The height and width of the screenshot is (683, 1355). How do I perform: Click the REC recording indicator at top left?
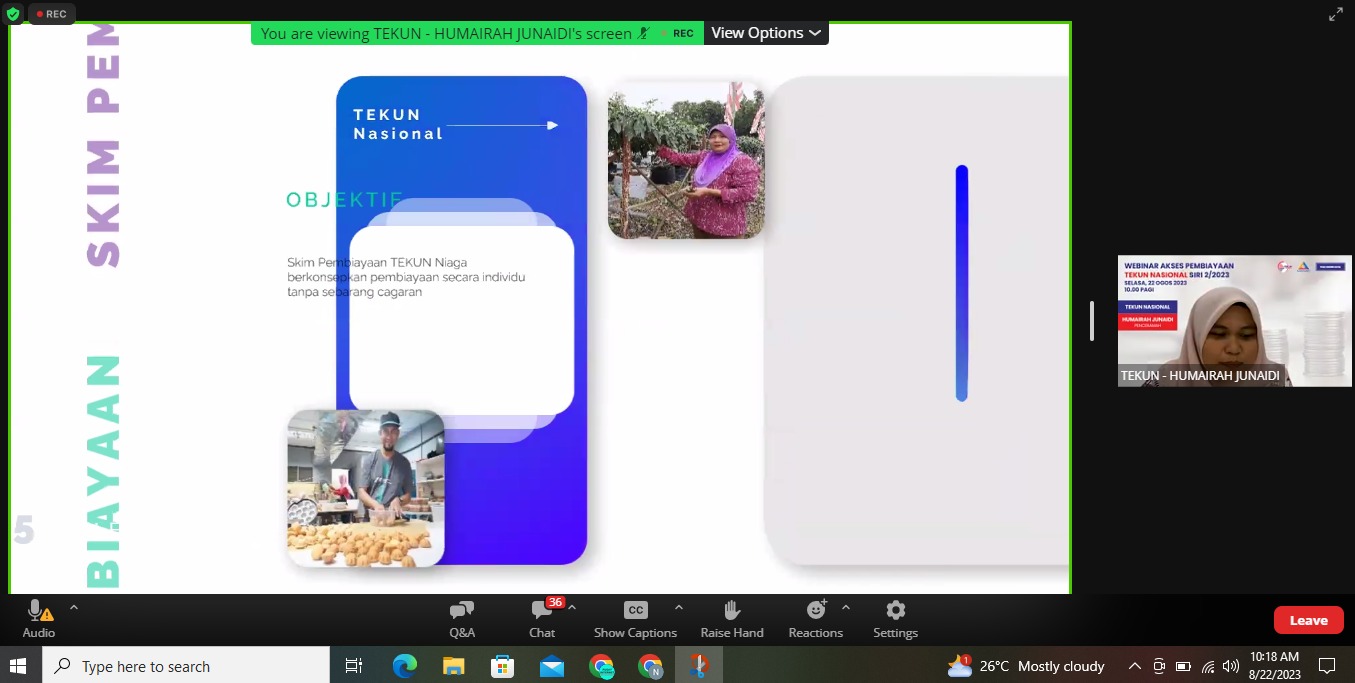tap(51, 14)
